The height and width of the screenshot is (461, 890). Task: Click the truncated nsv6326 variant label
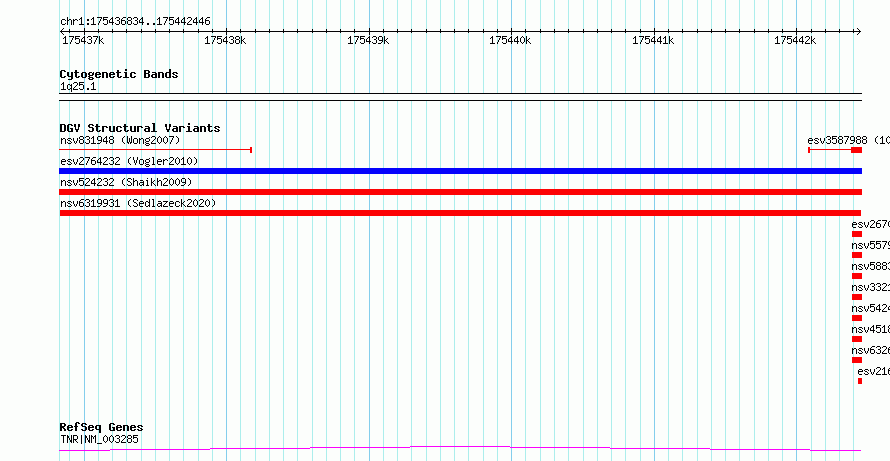[x=871, y=350]
